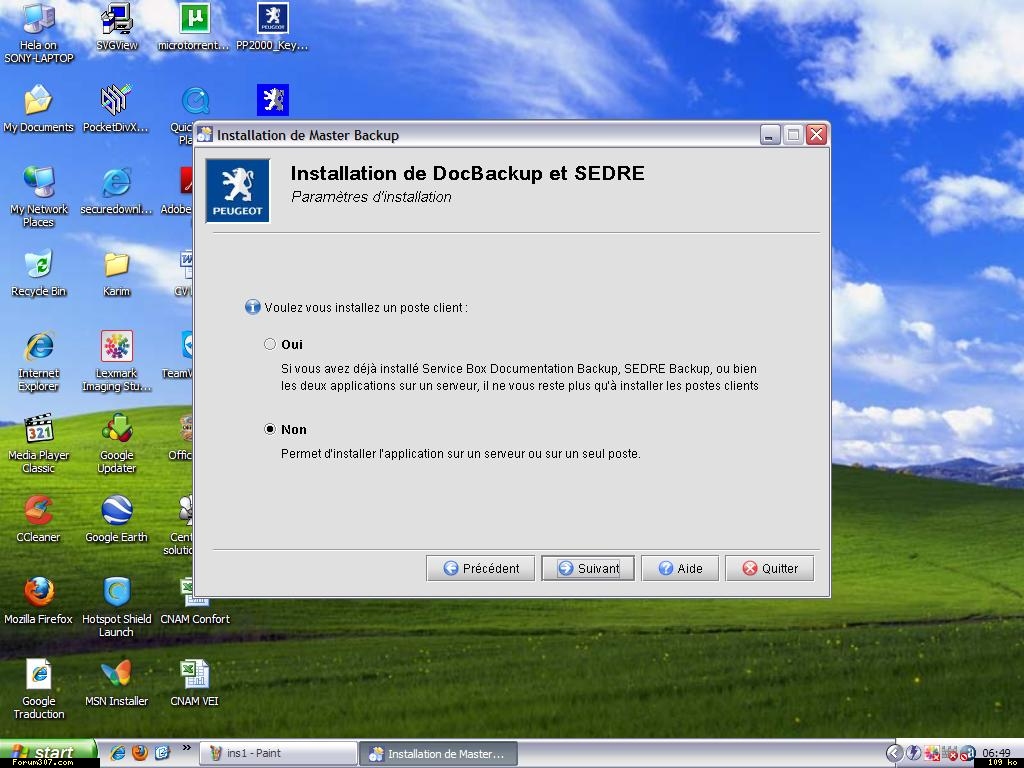Open My Network Places
1024x768 pixels.
click(39, 197)
